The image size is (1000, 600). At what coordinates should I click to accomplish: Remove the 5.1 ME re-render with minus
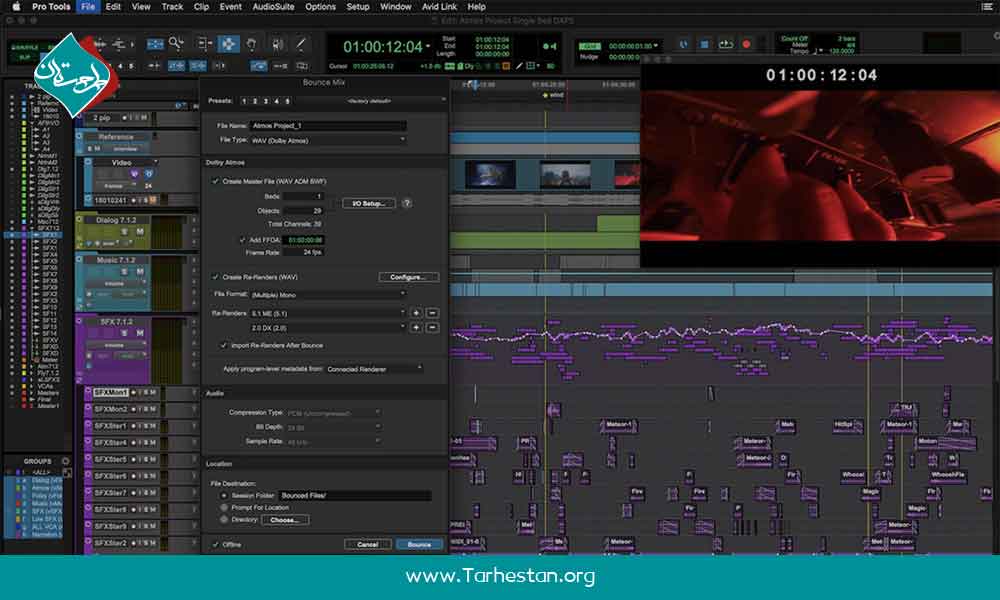coord(432,313)
